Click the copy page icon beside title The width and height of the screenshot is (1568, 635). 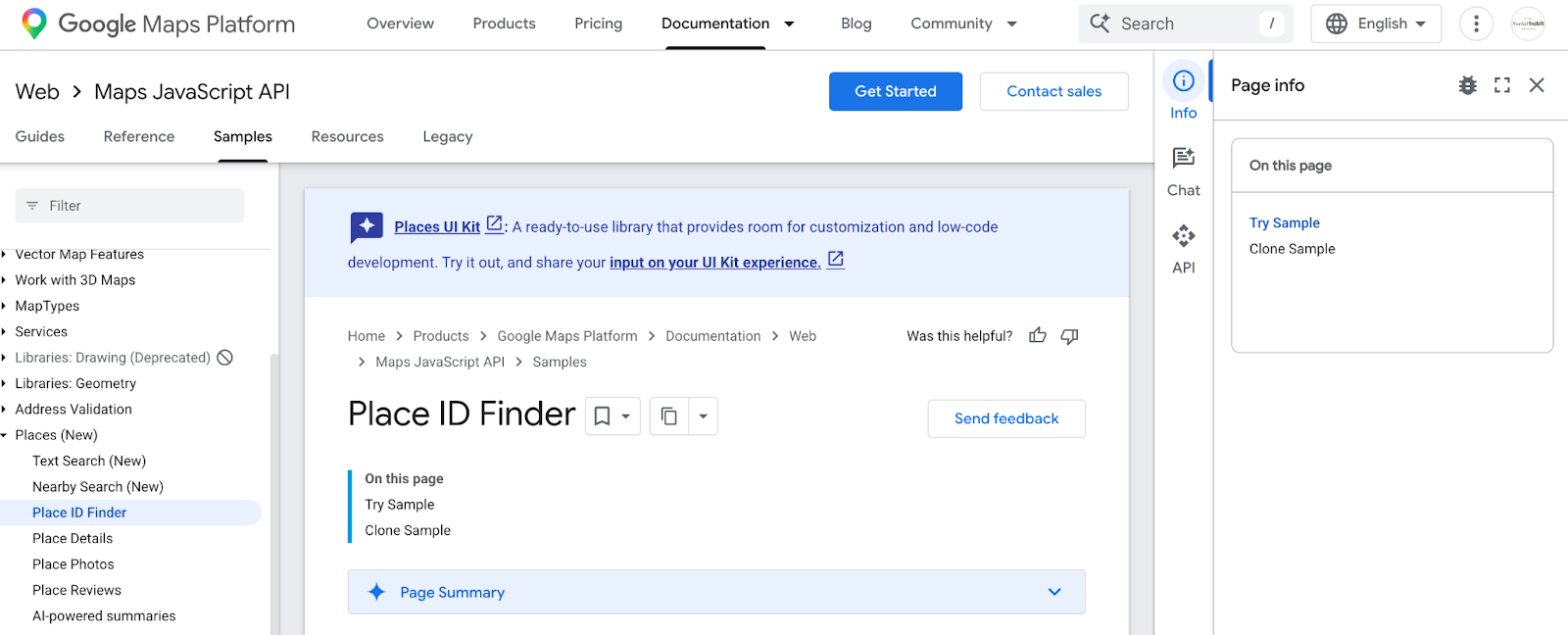click(x=669, y=416)
